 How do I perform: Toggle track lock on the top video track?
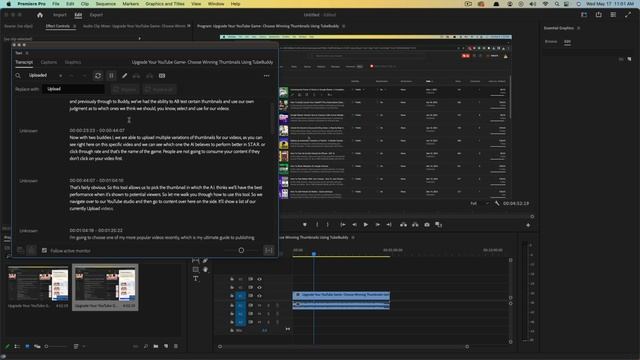pyautogui.click(x=232, y=279)
